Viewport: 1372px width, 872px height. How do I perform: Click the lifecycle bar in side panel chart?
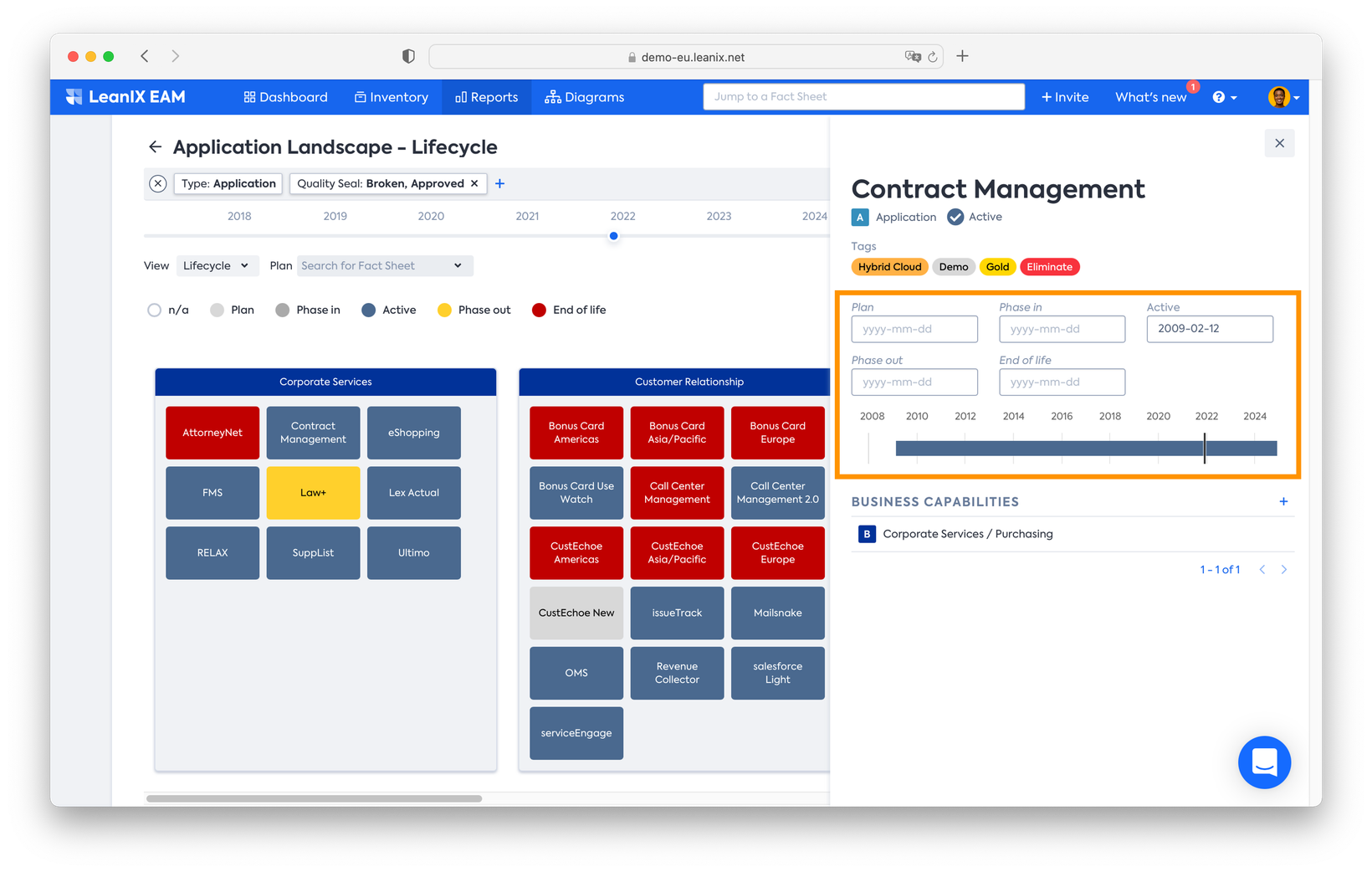[x=1086, y=449]
